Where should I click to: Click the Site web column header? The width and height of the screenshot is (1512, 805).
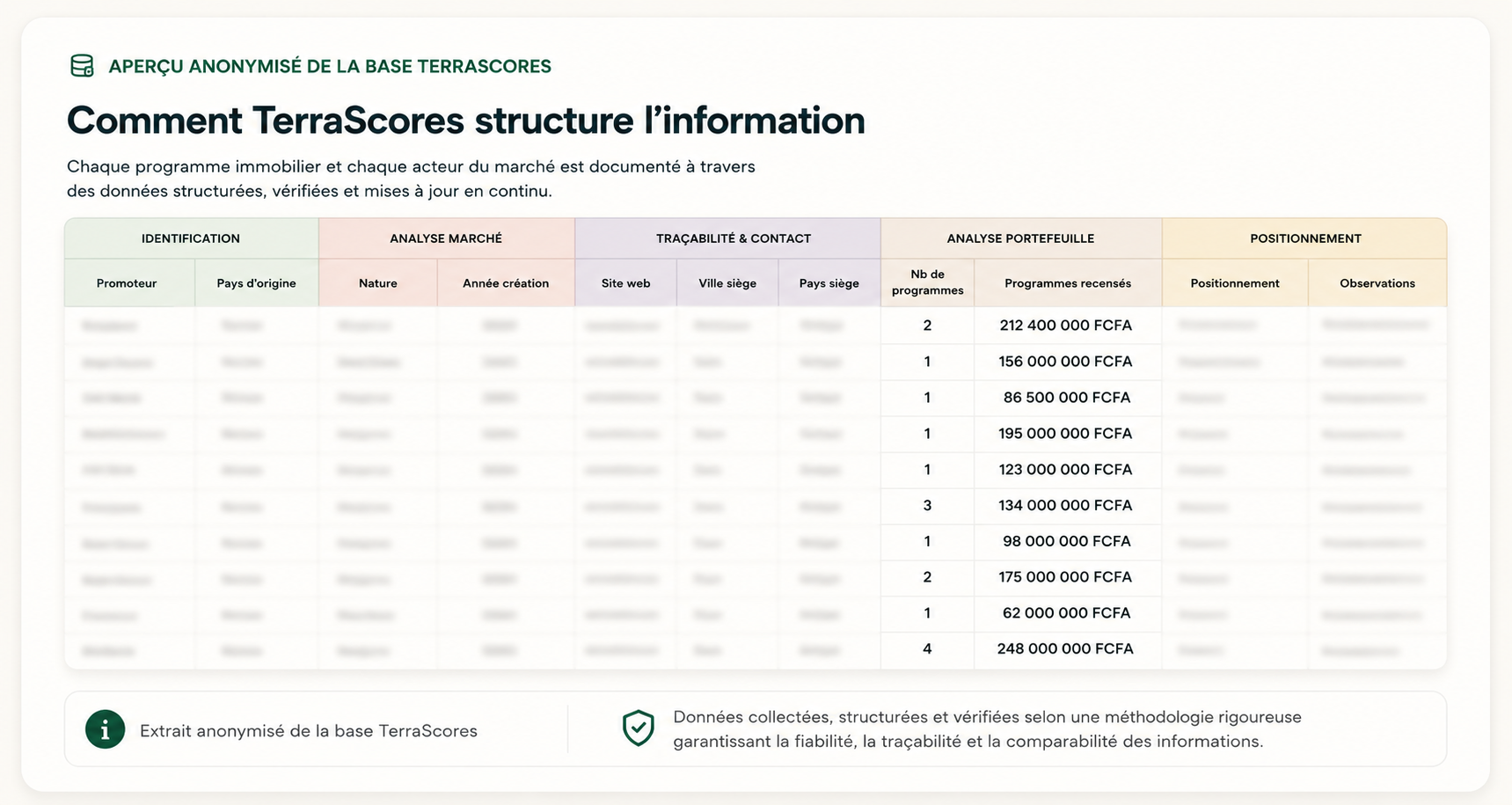(x=625, y=283)
